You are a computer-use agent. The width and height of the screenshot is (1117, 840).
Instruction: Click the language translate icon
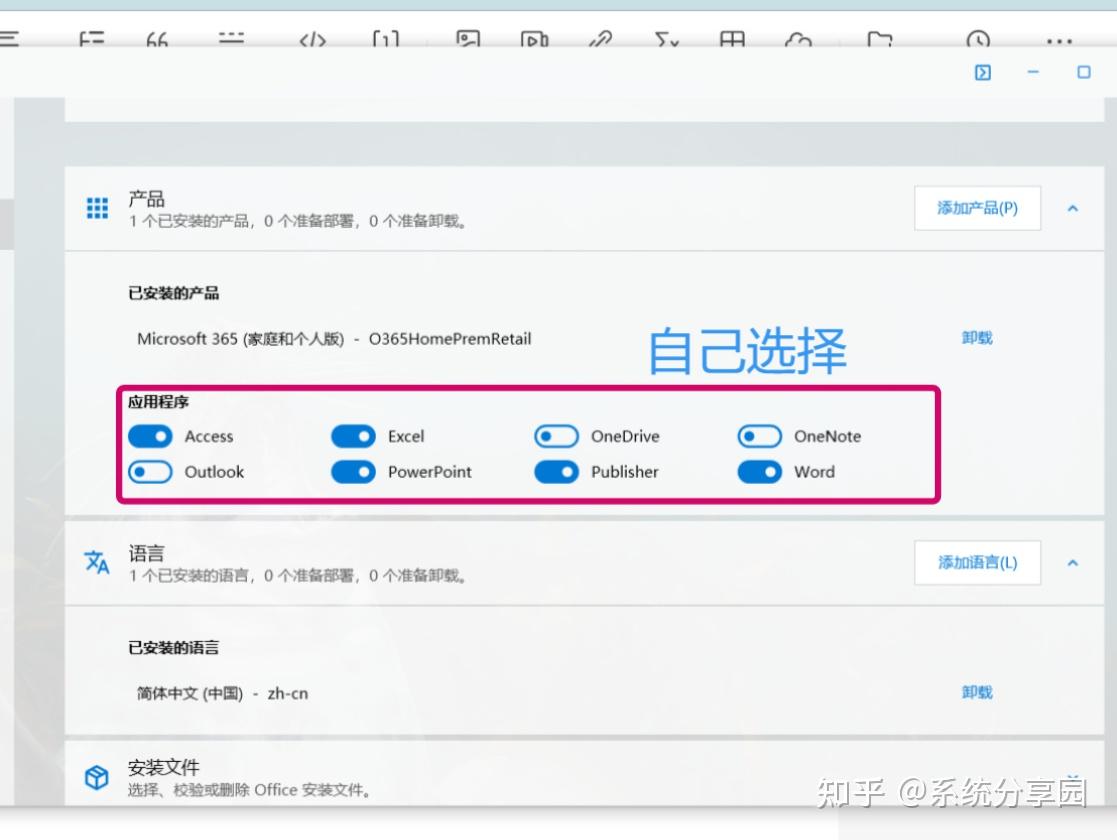[97, 562]
